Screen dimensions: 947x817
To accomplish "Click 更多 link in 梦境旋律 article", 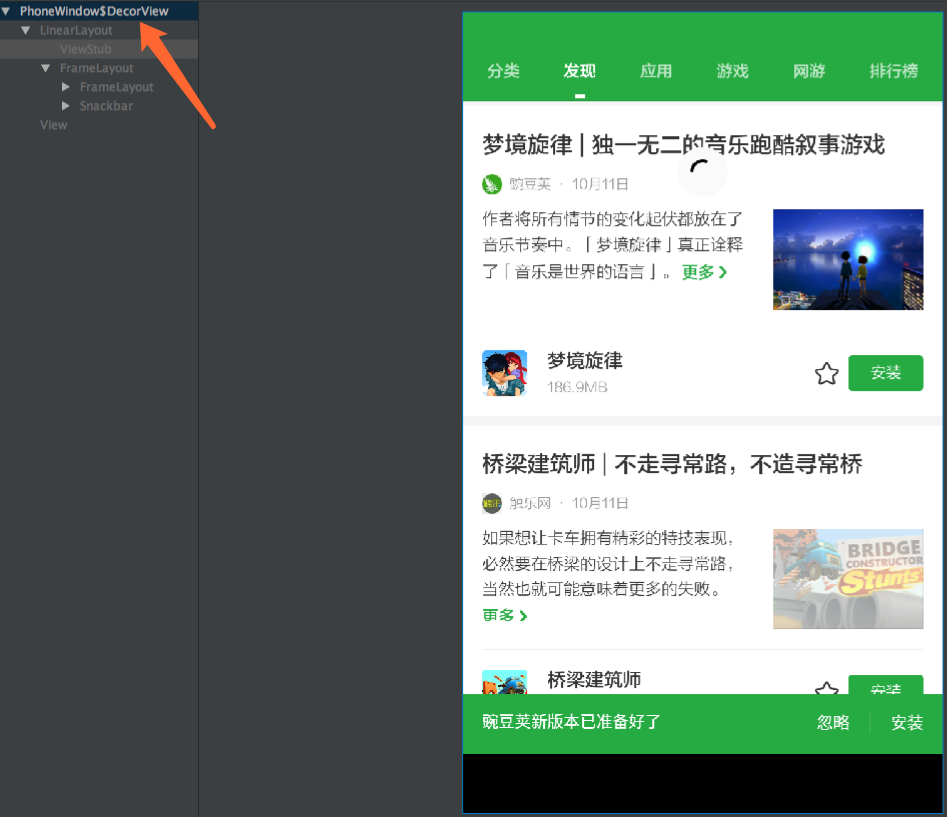I will coord(704,272).
